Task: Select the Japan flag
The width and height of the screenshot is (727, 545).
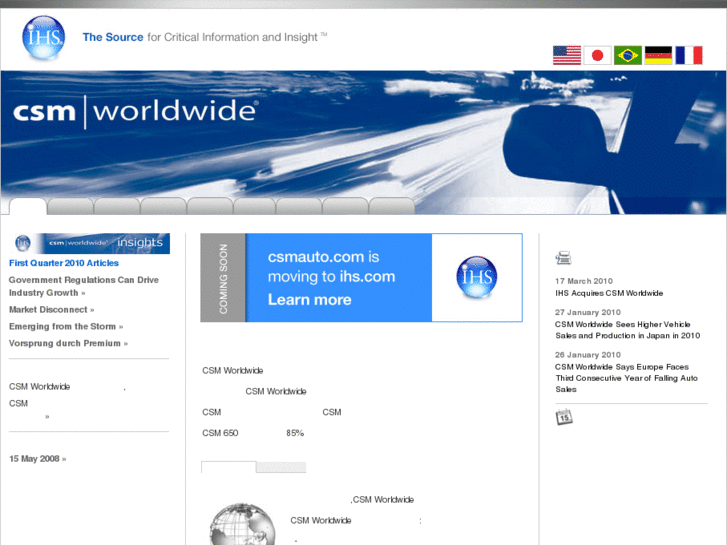Action: (597, 55)
